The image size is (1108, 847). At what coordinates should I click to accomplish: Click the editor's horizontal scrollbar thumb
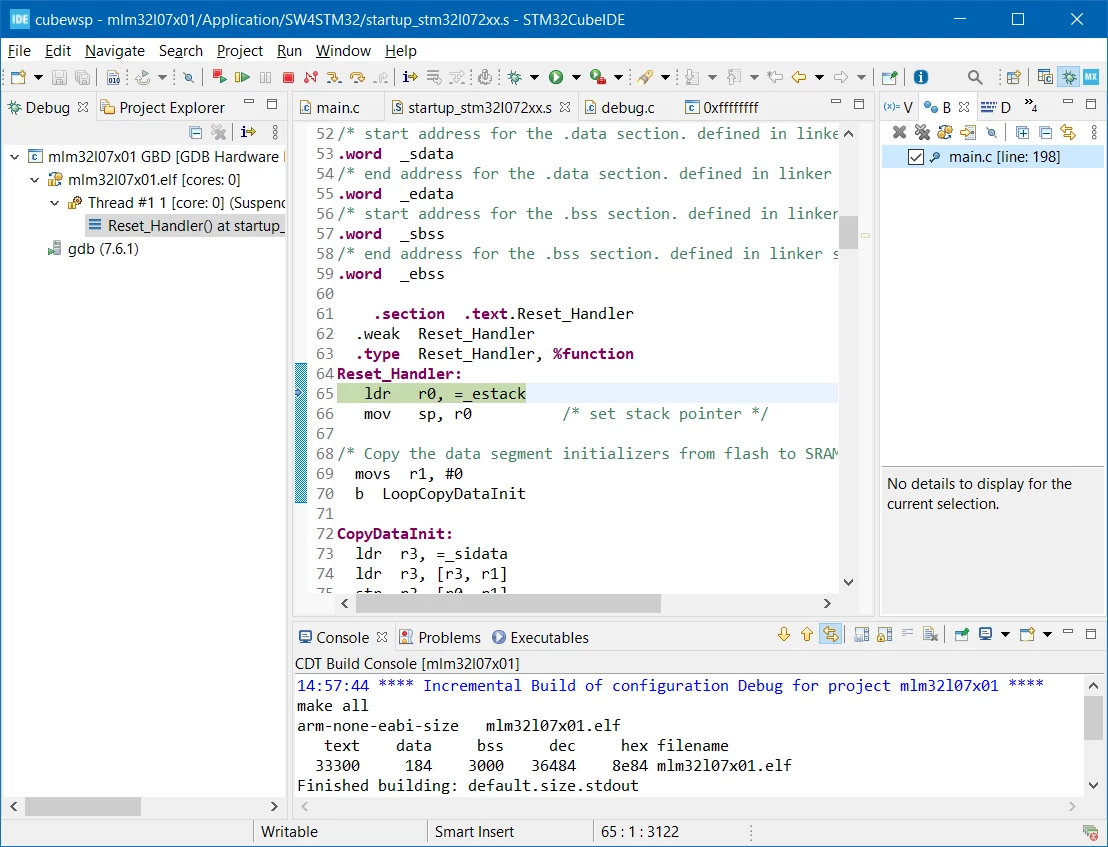click(508, 603)
